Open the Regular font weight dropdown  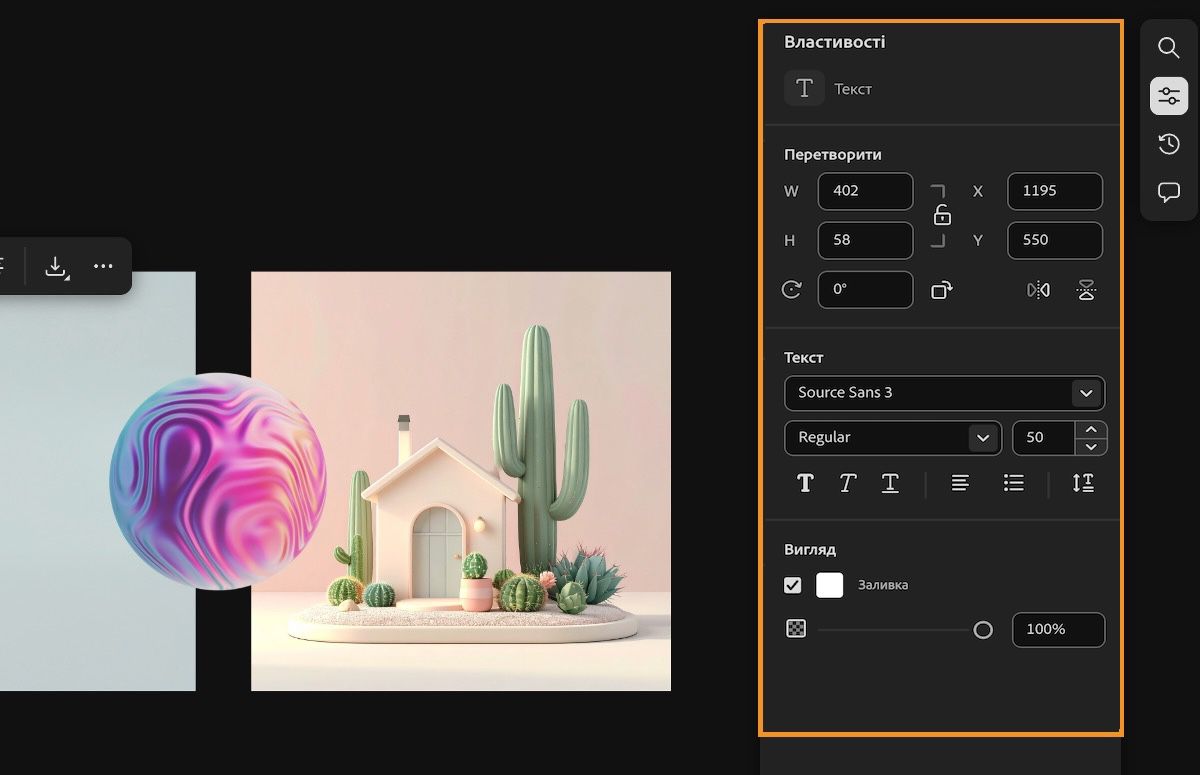893,437
